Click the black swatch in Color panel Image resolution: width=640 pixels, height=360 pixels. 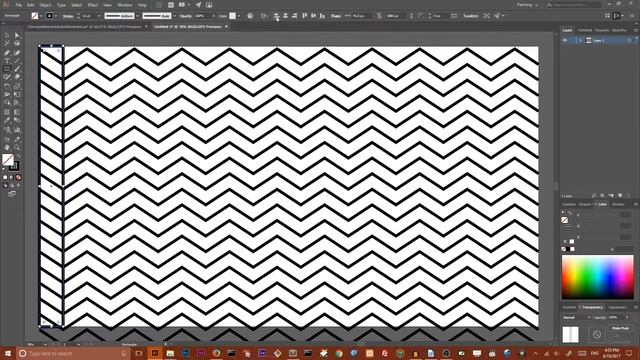tap(568, 249)
